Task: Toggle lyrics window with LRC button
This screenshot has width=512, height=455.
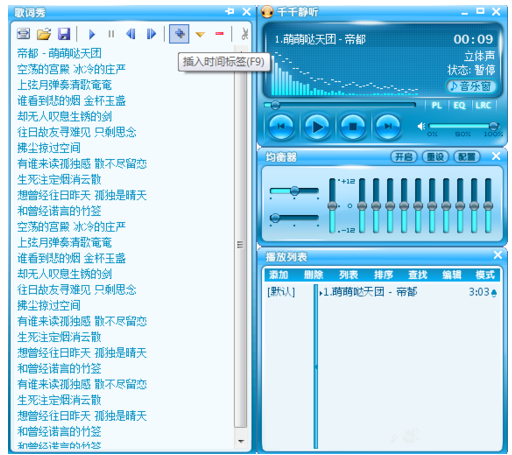Action: pyautogui.click(x=483, y=105)
